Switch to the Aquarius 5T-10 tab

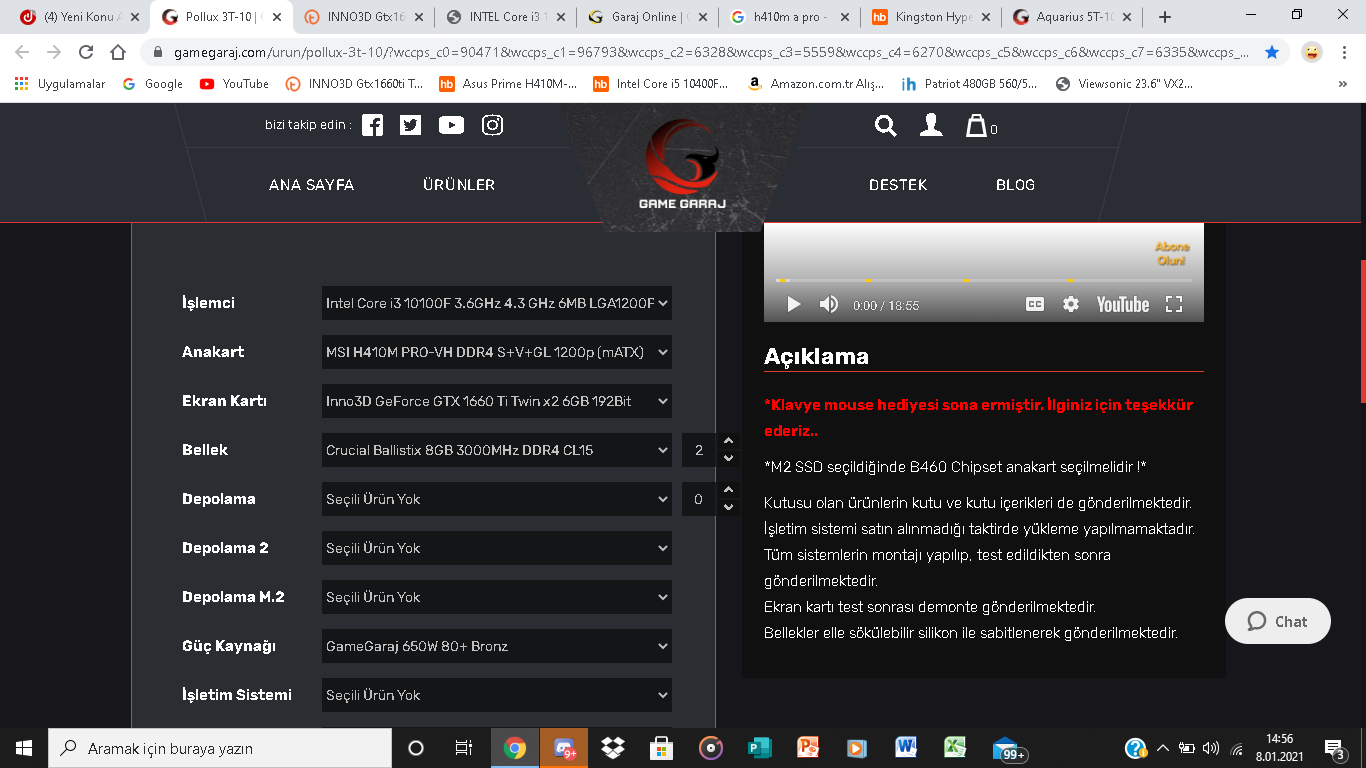pos(1074,17)
